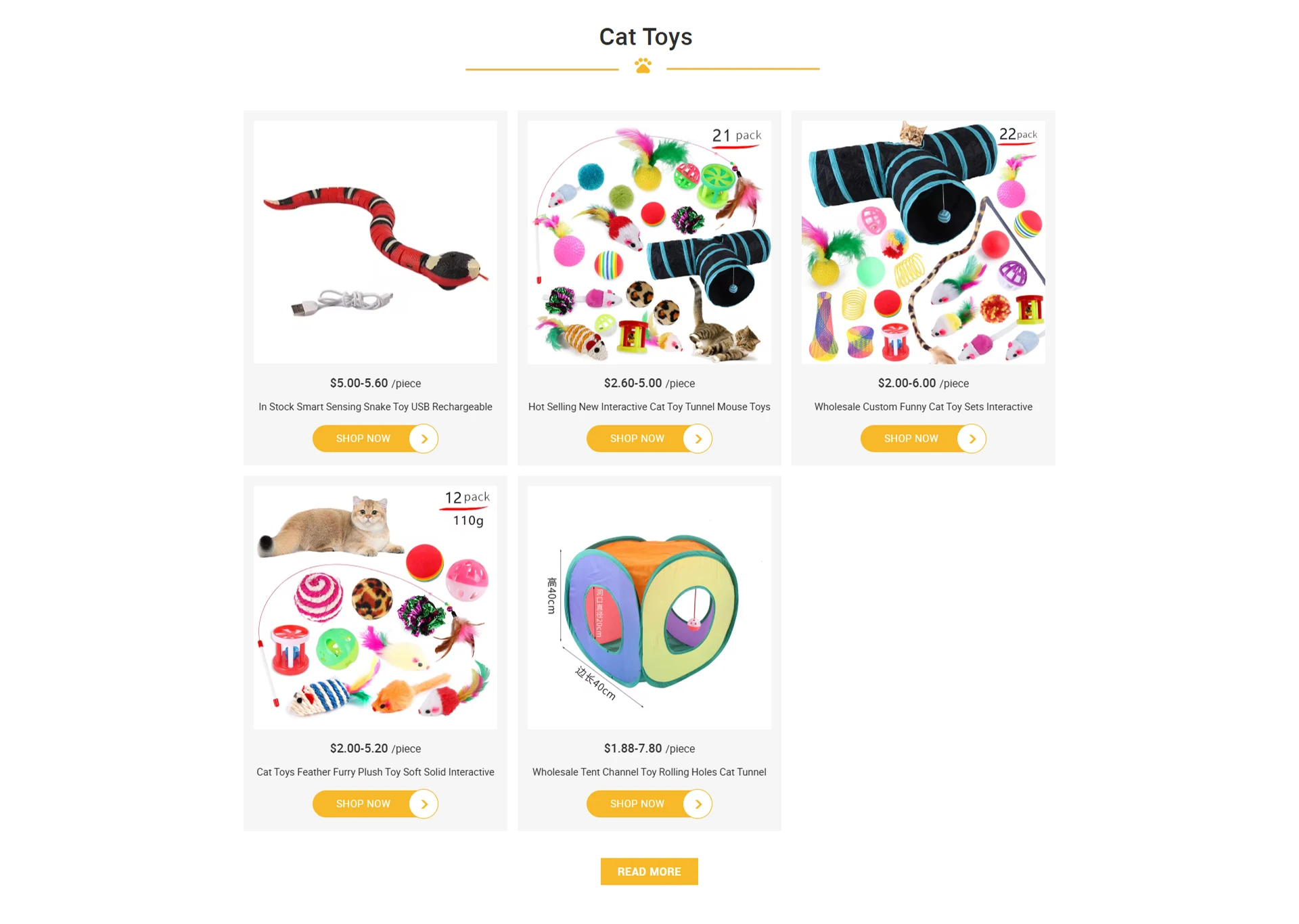This screenshot has height=924, width=1299.
Task: Open the Wholesale Tent Channel Toy title link
Action: click(x=649, y=772)
